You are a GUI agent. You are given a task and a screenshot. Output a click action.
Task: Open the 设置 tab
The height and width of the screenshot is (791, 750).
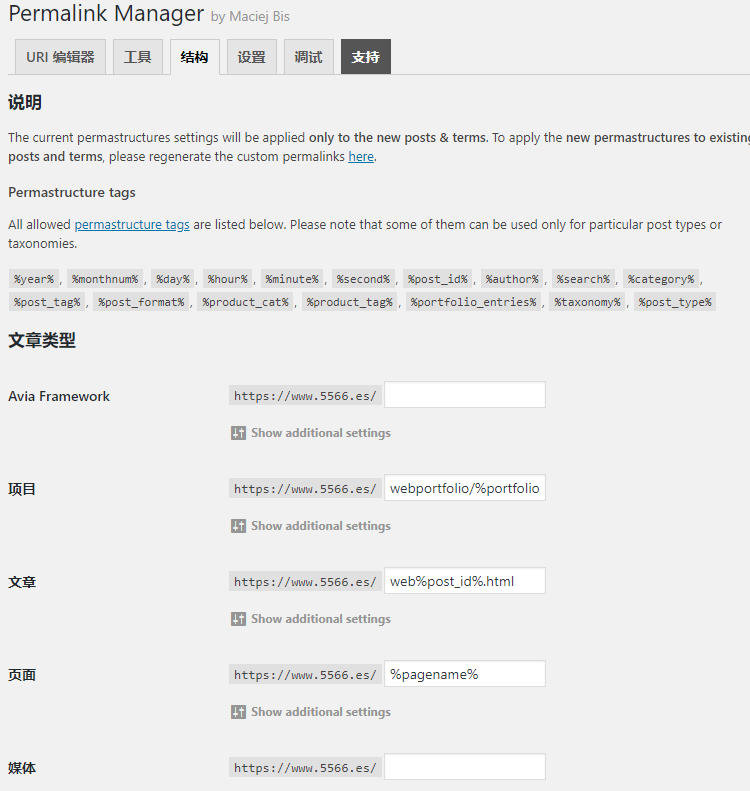[252, 57]
